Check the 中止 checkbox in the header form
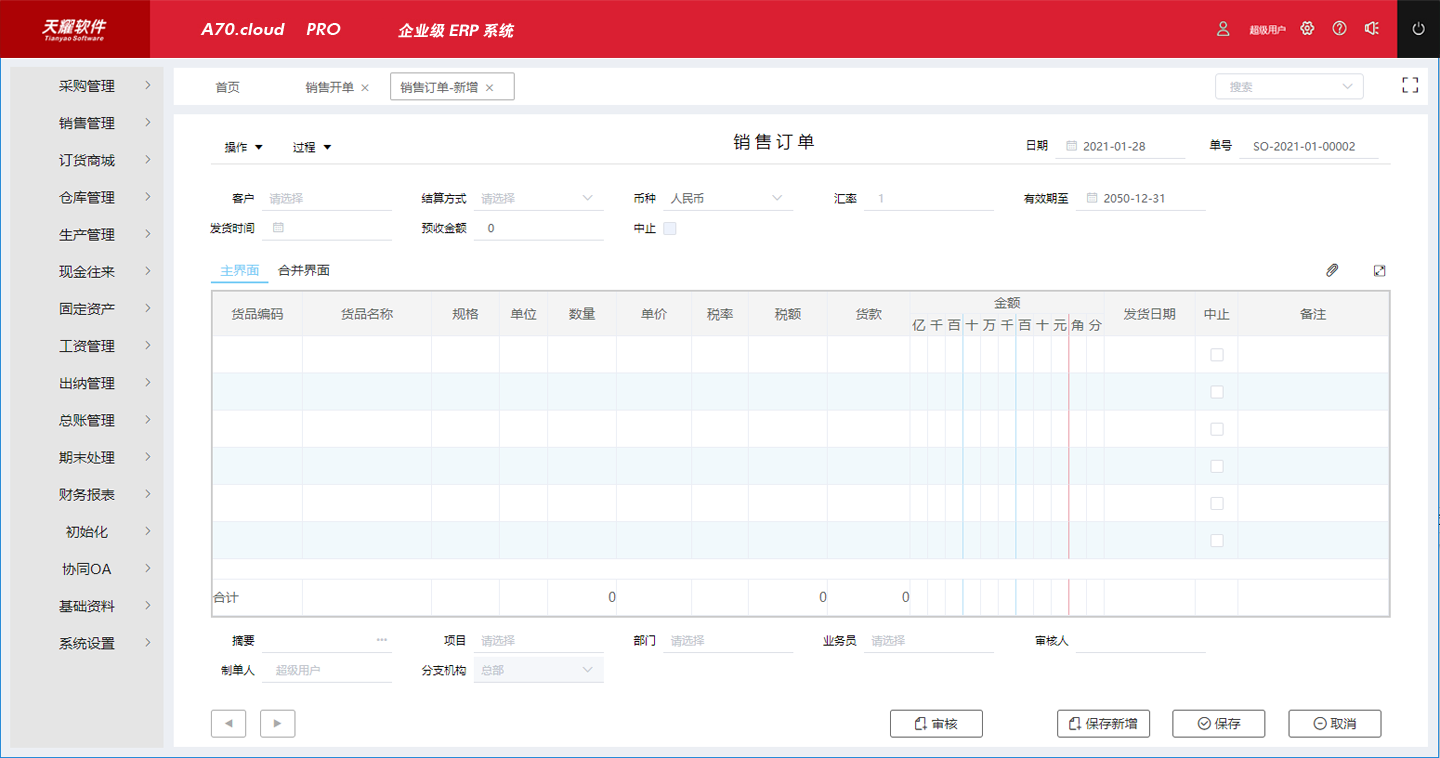This screenshot has width=1440, height=758. [670, 229]
